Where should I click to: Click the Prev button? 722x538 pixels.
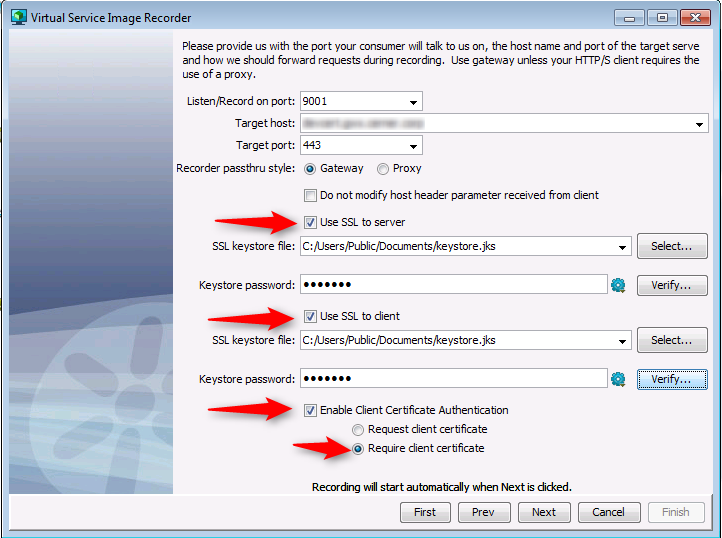point(483,512)
